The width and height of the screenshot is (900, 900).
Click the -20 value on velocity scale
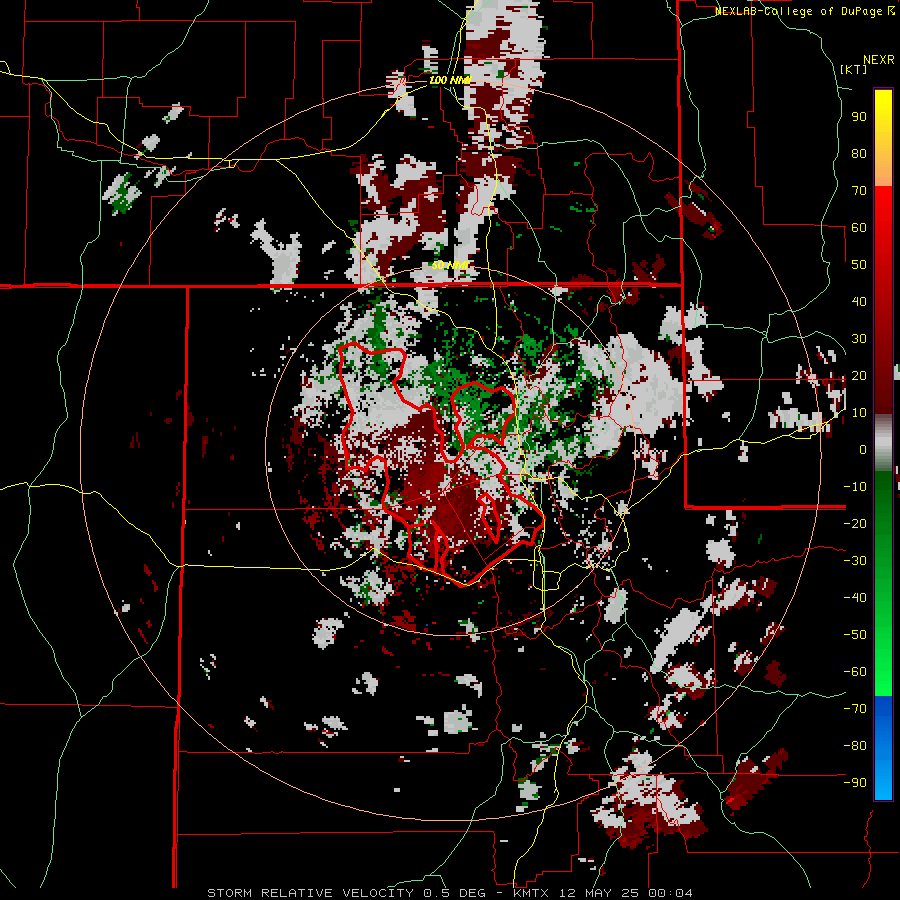[855, 524]
